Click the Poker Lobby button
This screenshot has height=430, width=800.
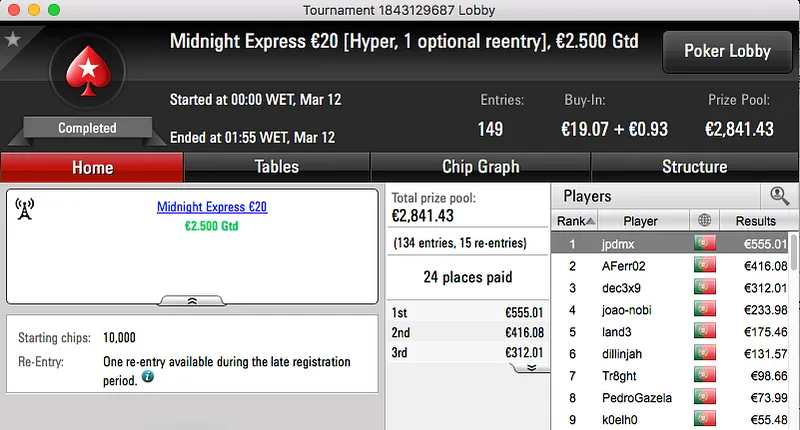click(x=726, y=51)
